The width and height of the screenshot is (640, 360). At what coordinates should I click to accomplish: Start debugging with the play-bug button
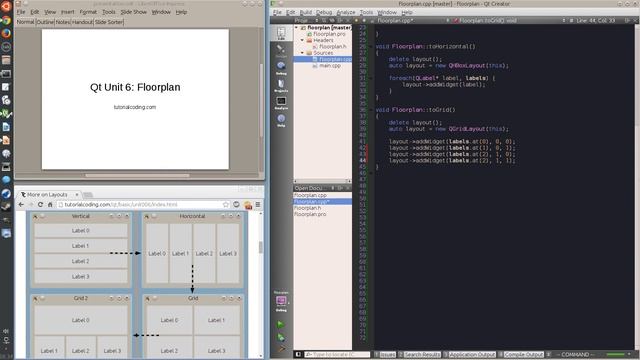[x=281, y=337]
